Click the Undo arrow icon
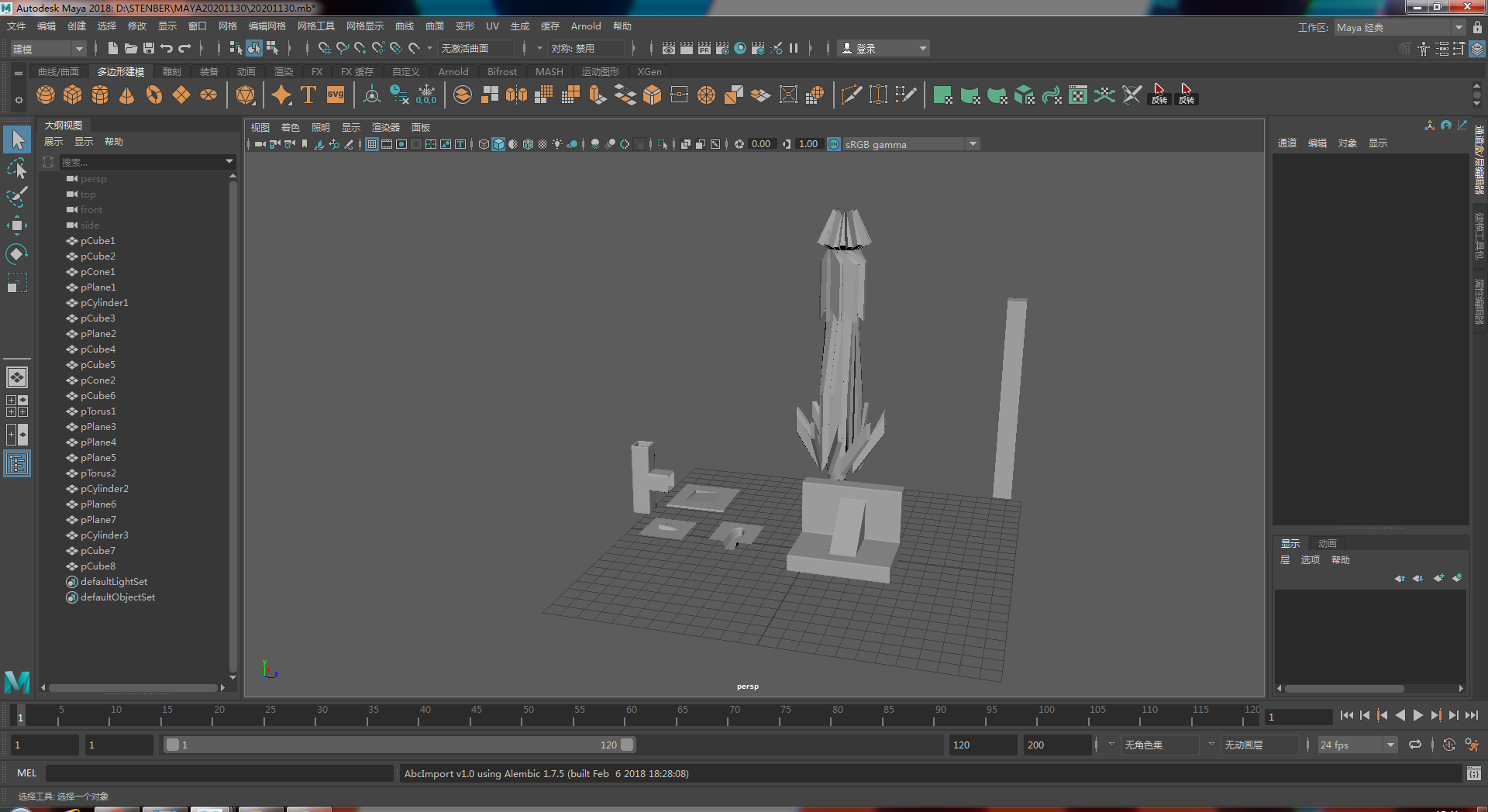Viewport: 1488px width, 812px height. click(167, 48)
